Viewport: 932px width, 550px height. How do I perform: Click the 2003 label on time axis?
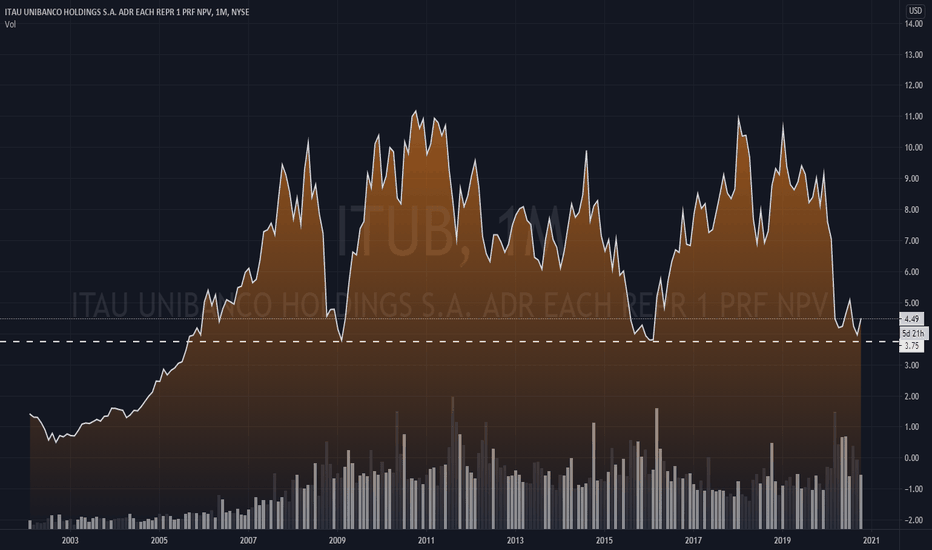70,540
